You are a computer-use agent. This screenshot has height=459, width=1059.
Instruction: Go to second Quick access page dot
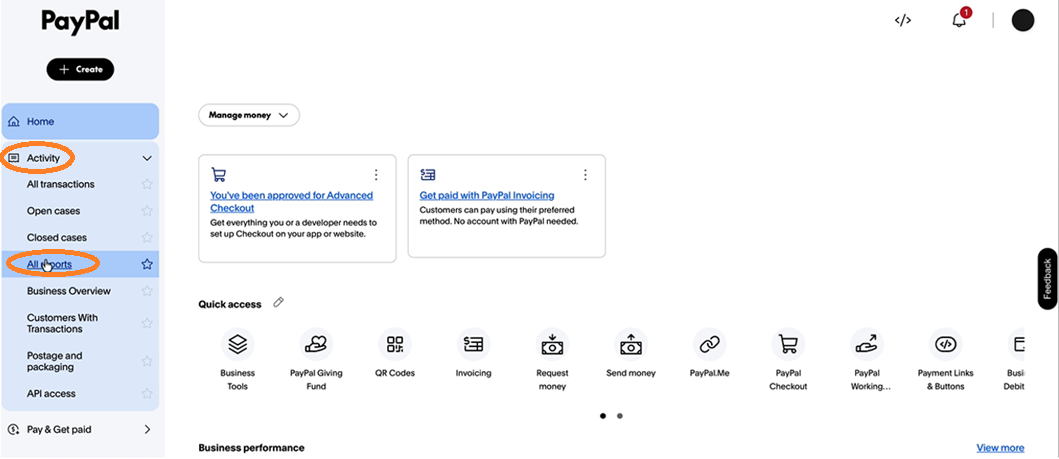(x=619, y=416)
